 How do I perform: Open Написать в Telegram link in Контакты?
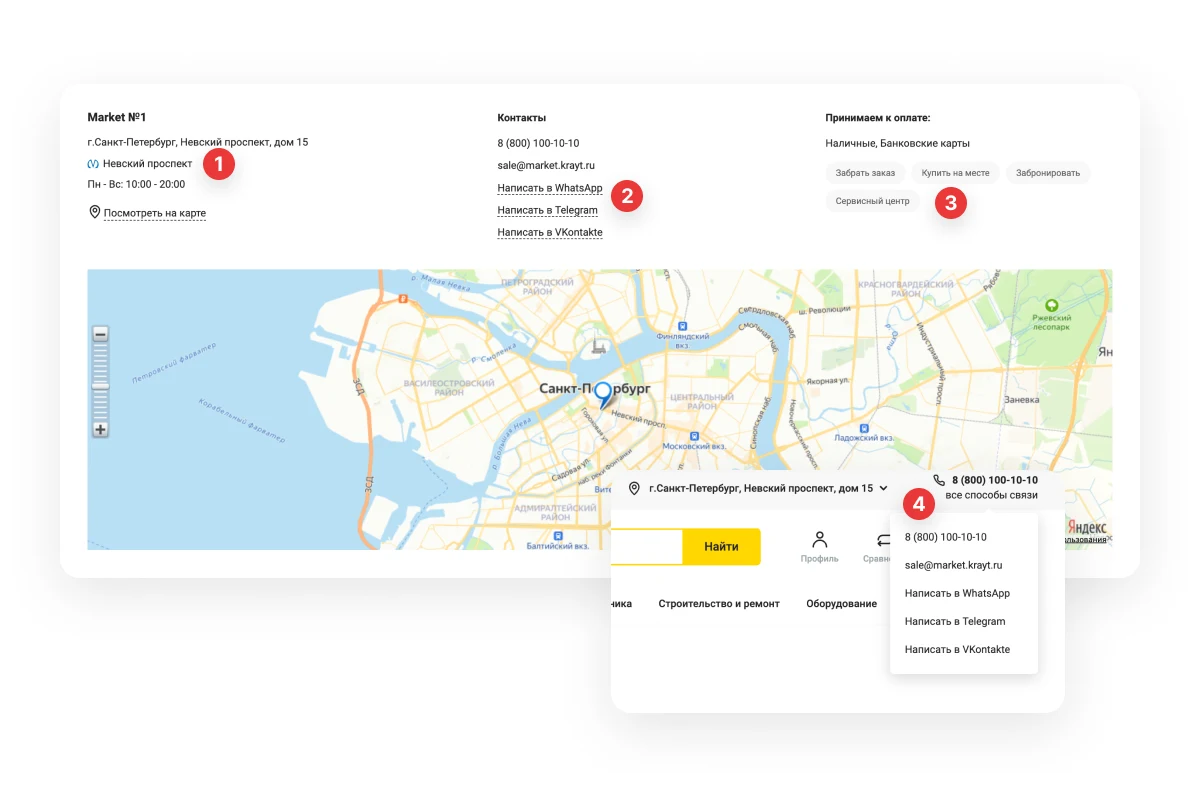tap(547, 210)
